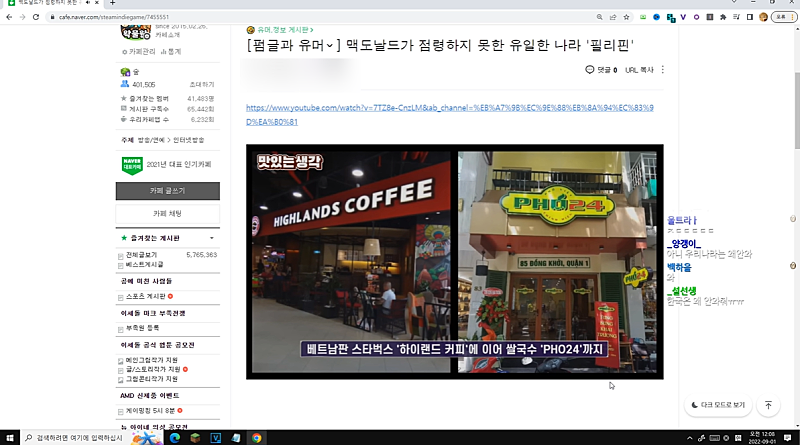800x445 pixels.
Task: Open the post's three-dot more options menu
Action: (x=662, y=70)
